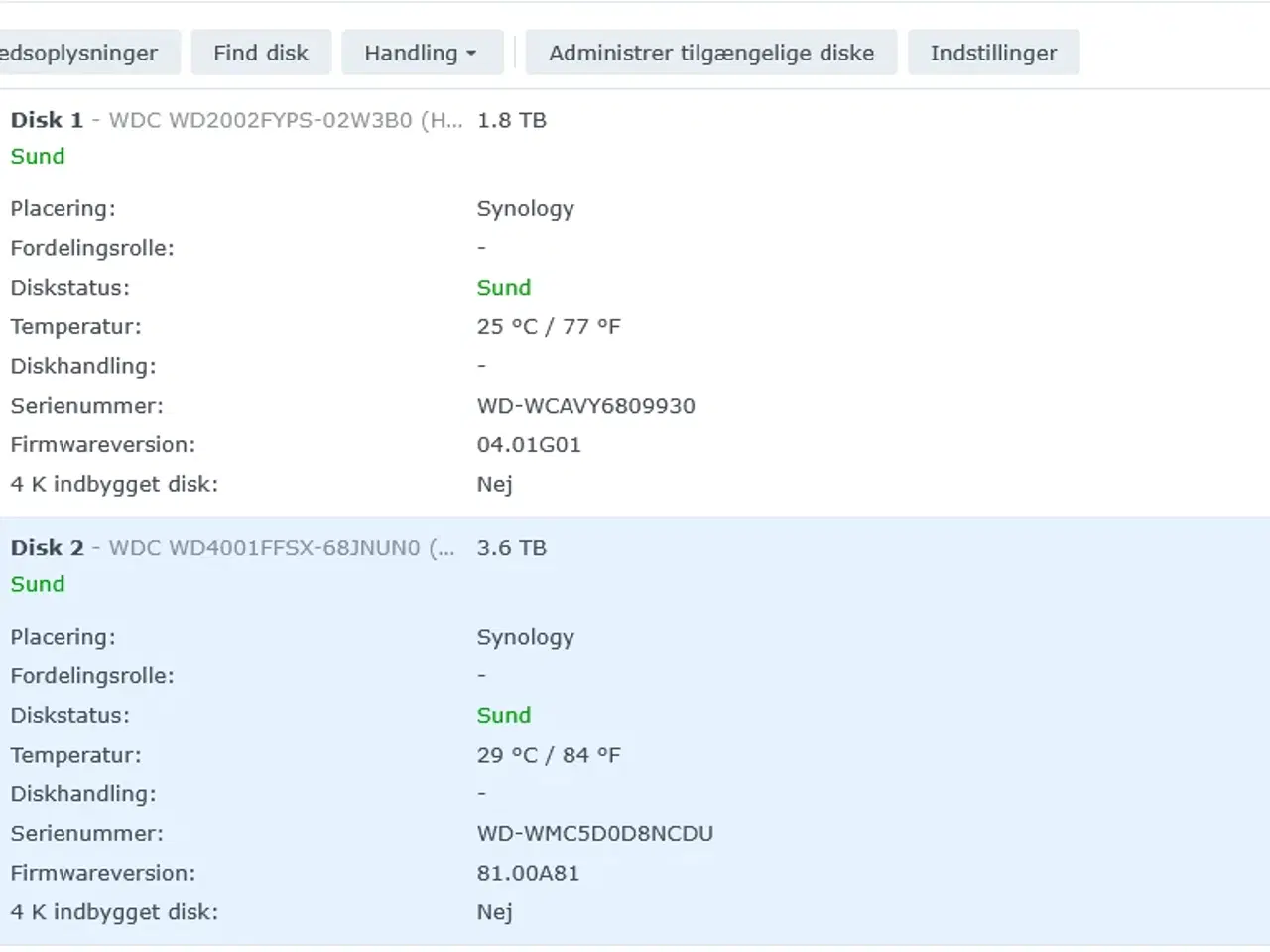Click the 1.8 TB capacity label
The width and height of the screenshot is (1270, 952).
tap(511, 120)
